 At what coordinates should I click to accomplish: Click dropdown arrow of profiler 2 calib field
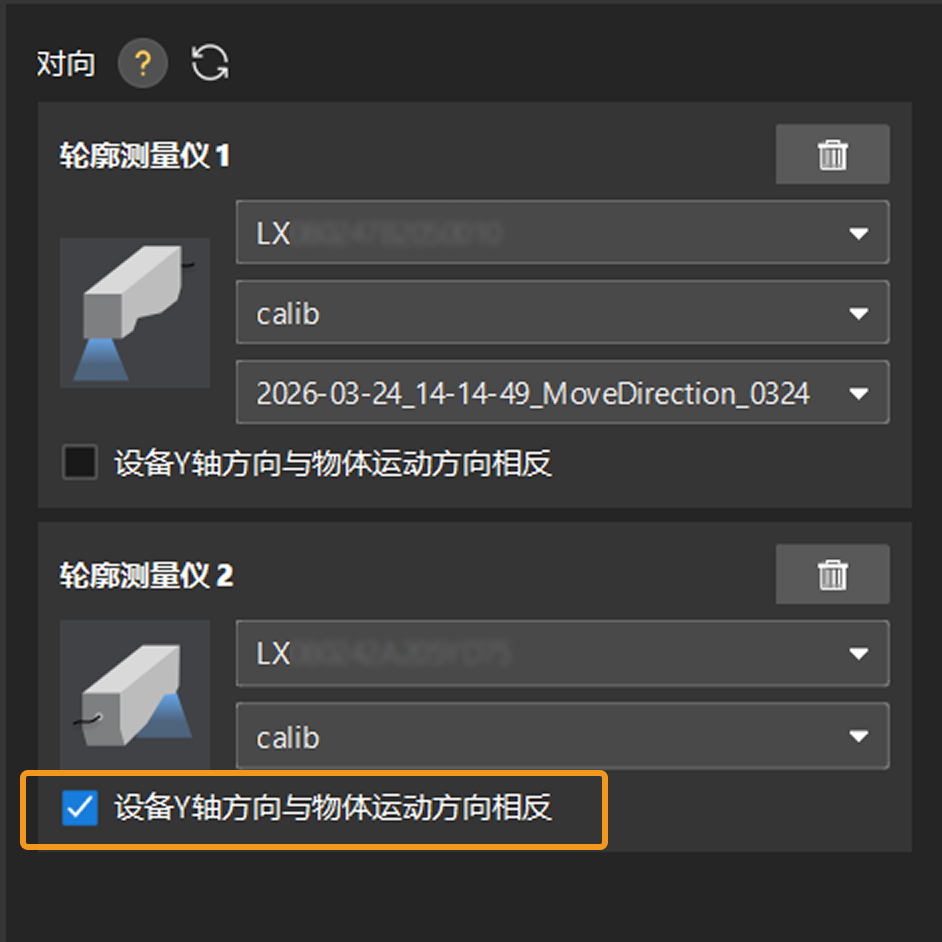point(858,736)
